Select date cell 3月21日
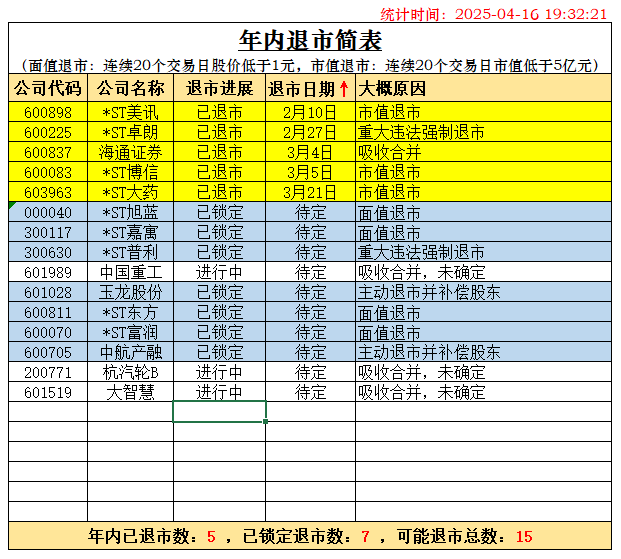 point(310,192)
